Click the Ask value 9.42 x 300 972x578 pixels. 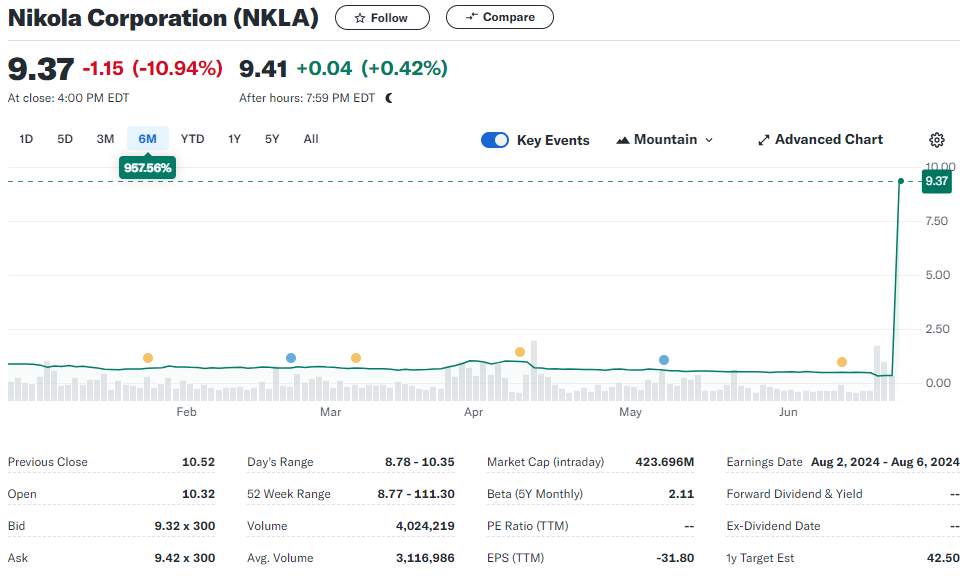tap(185, 558)
